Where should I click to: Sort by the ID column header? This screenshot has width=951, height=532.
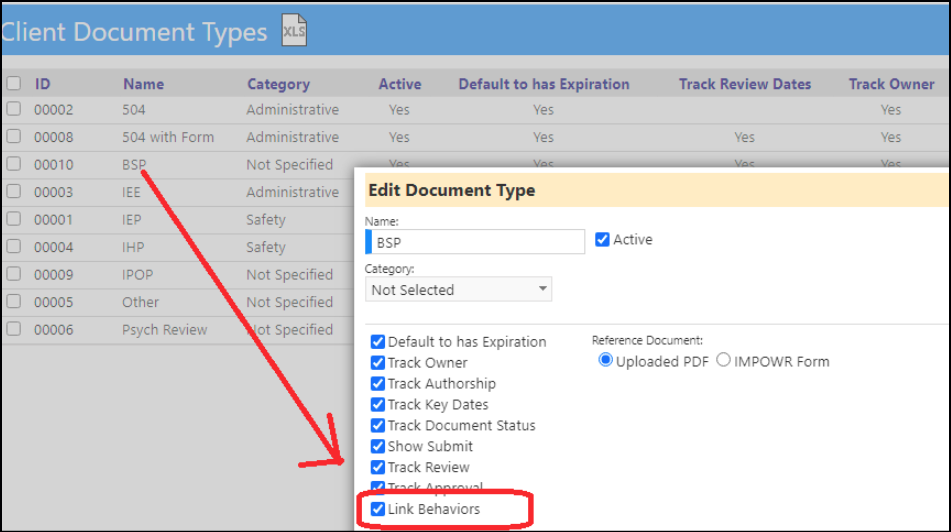point(42,84)
